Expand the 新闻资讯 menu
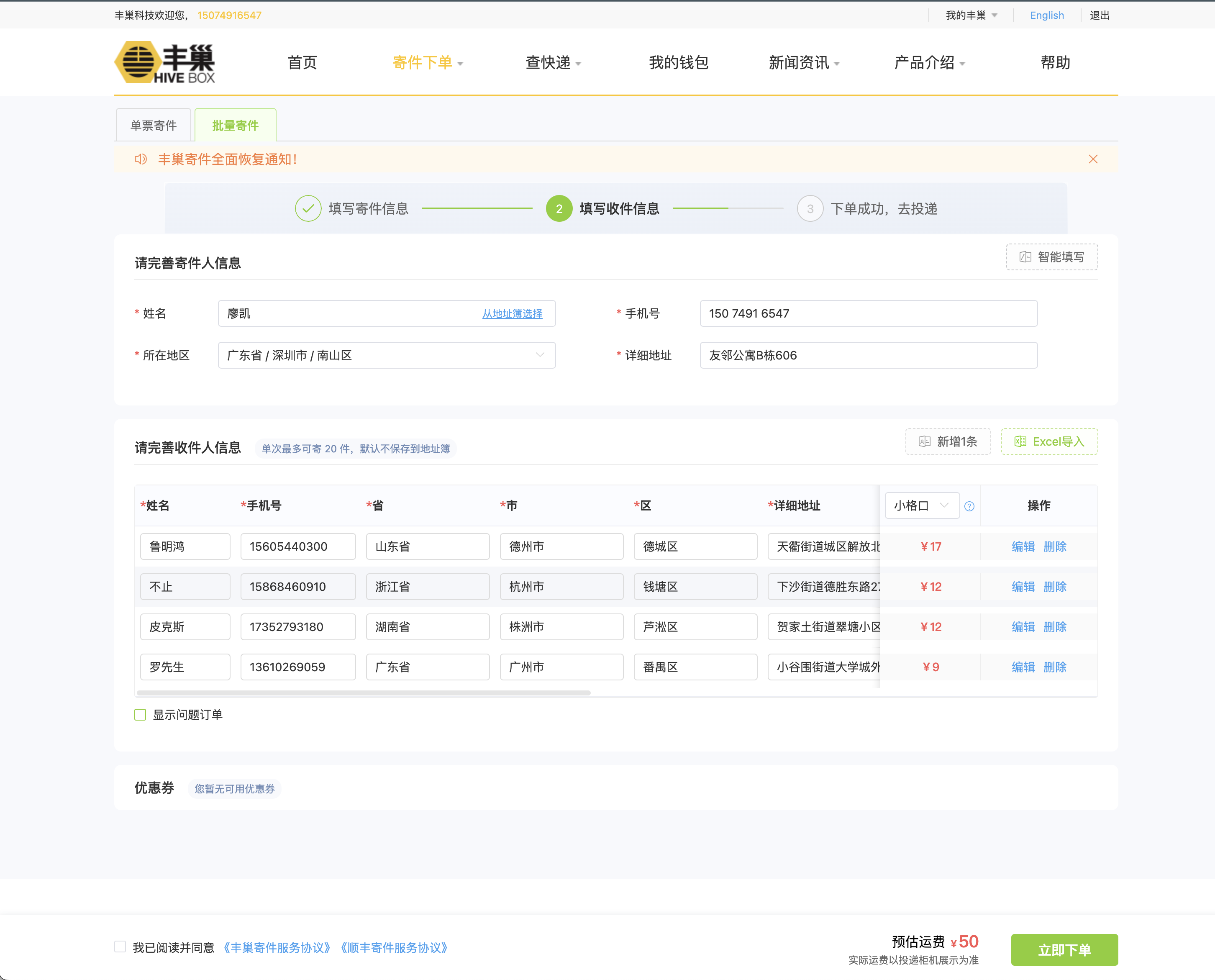Viewport: 1215px width, 980px height. click(804, 63)
